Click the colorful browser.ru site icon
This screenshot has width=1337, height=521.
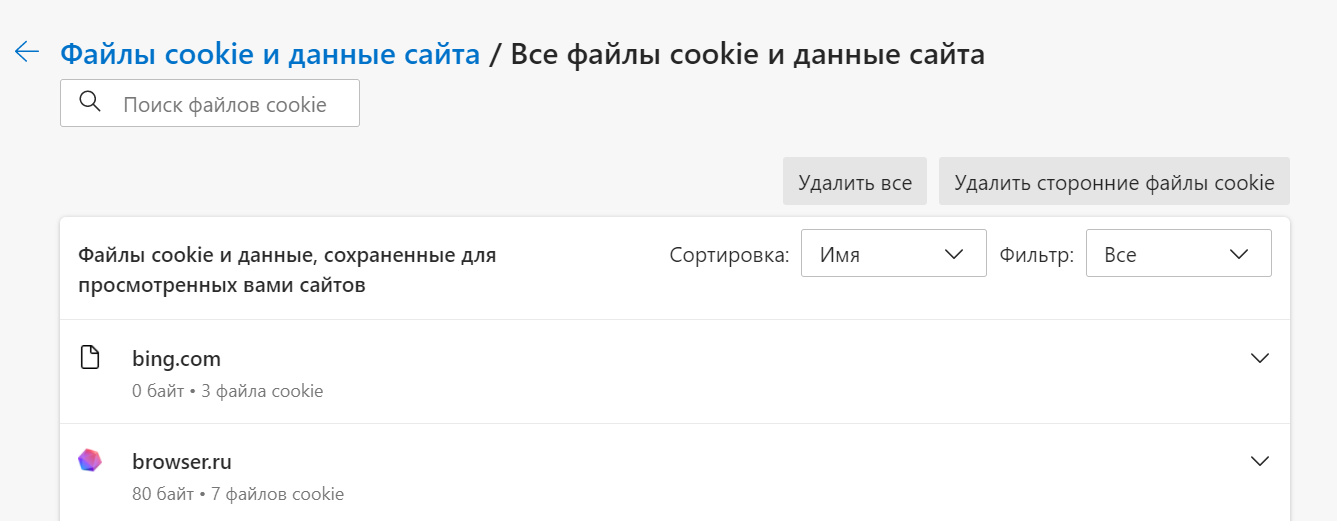coord(90,461)
